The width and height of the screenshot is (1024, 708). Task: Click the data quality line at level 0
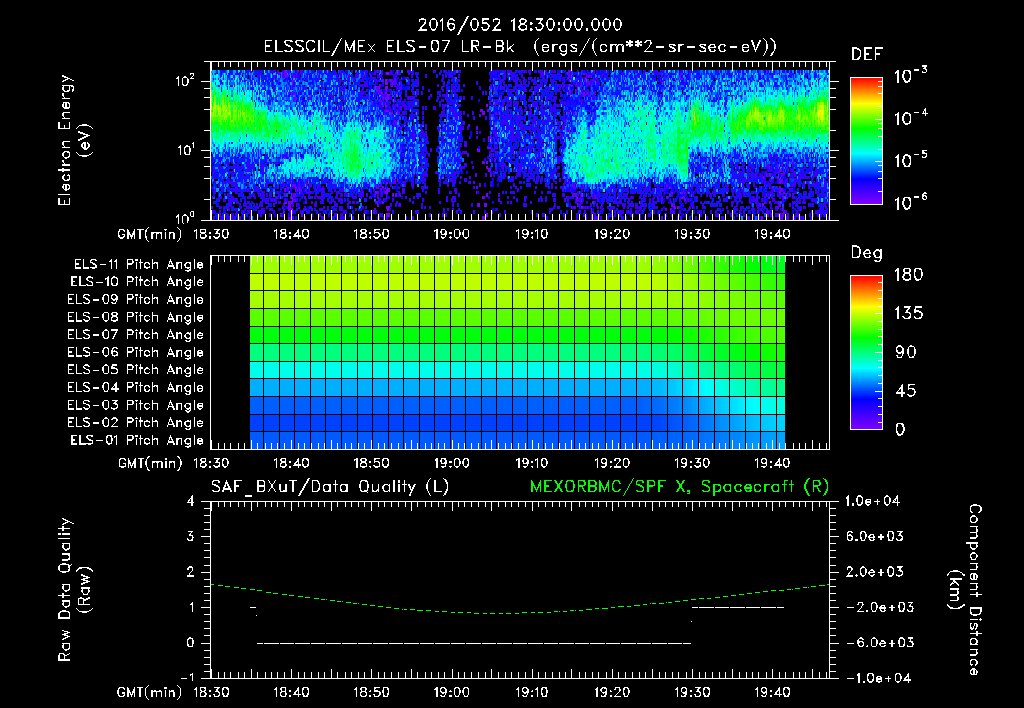coord(473,643)
